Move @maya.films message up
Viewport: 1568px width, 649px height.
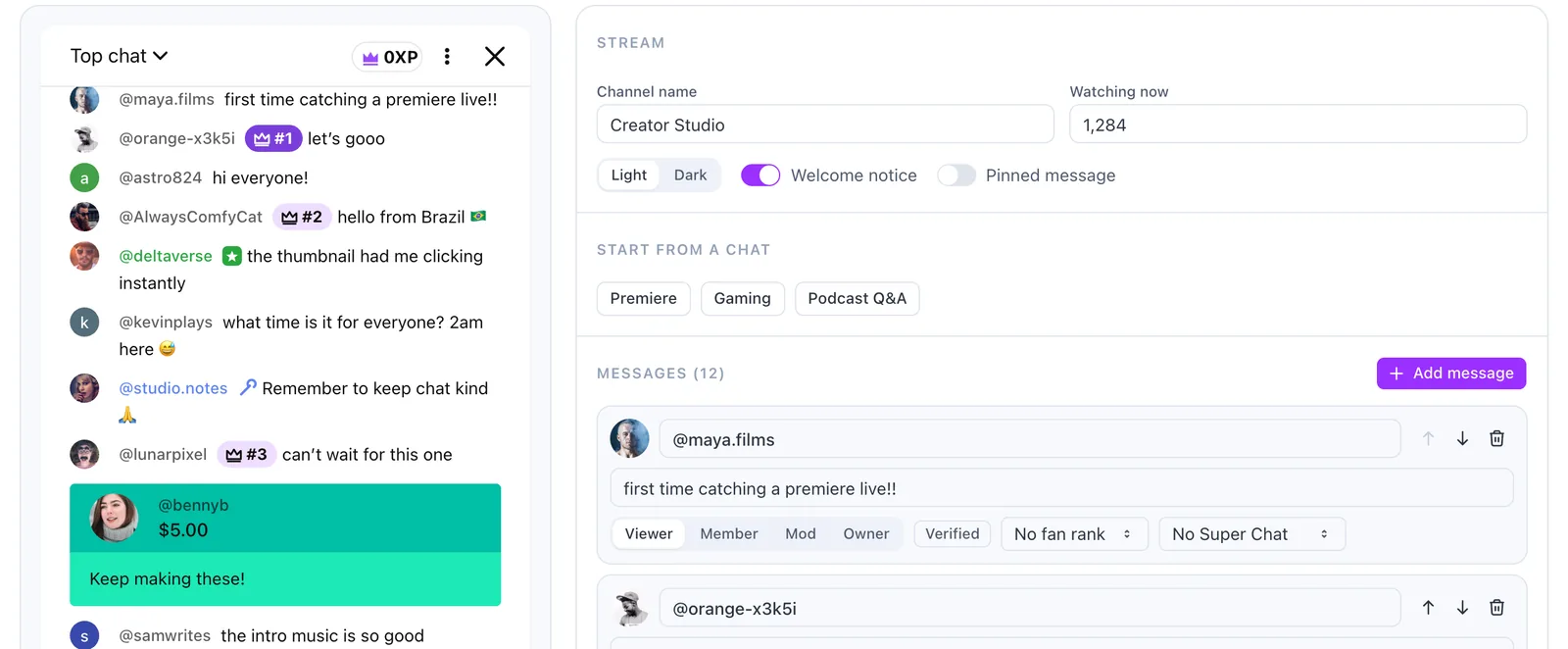[x=1428, y=438]
